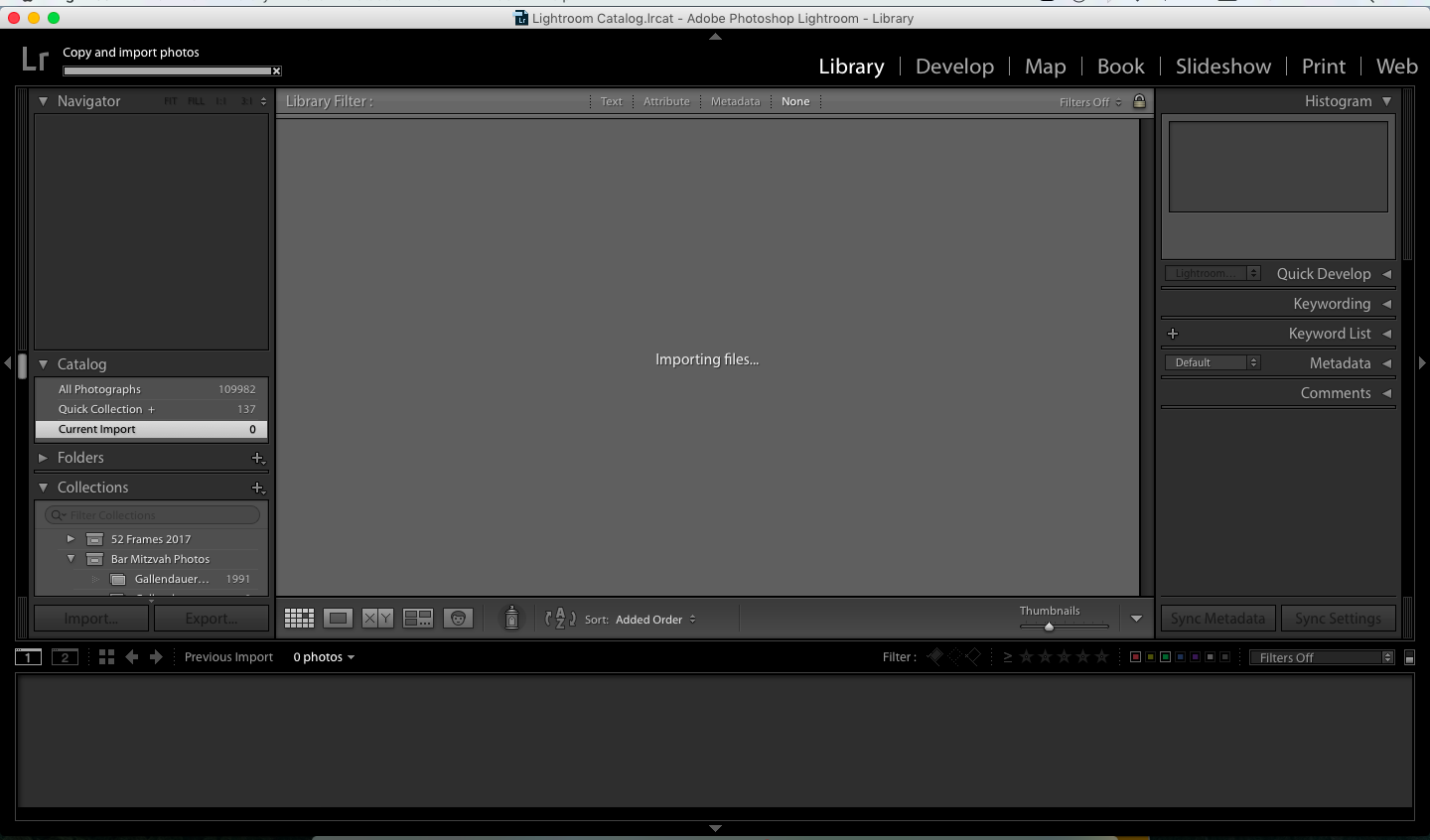
Task: Click the Filter Collections search field
Action: [x=152, y=515]
